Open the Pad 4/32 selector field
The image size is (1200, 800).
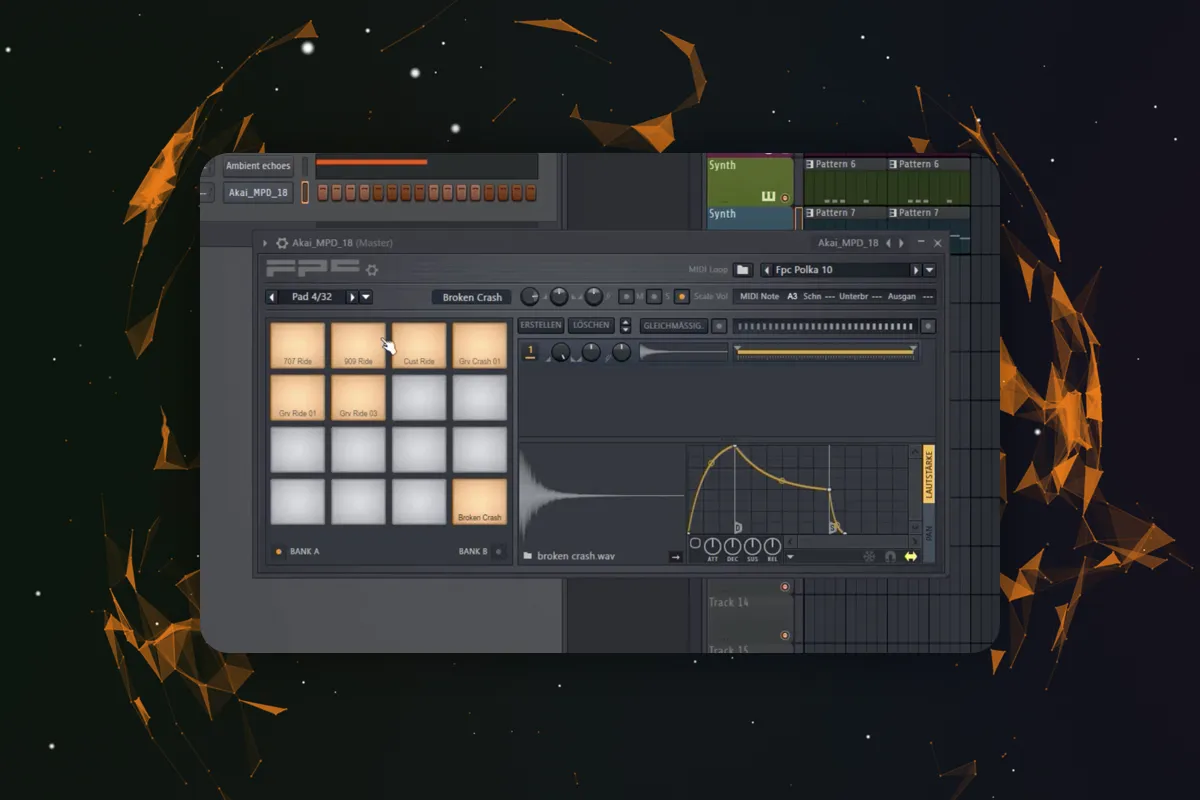tap(312, 297)
